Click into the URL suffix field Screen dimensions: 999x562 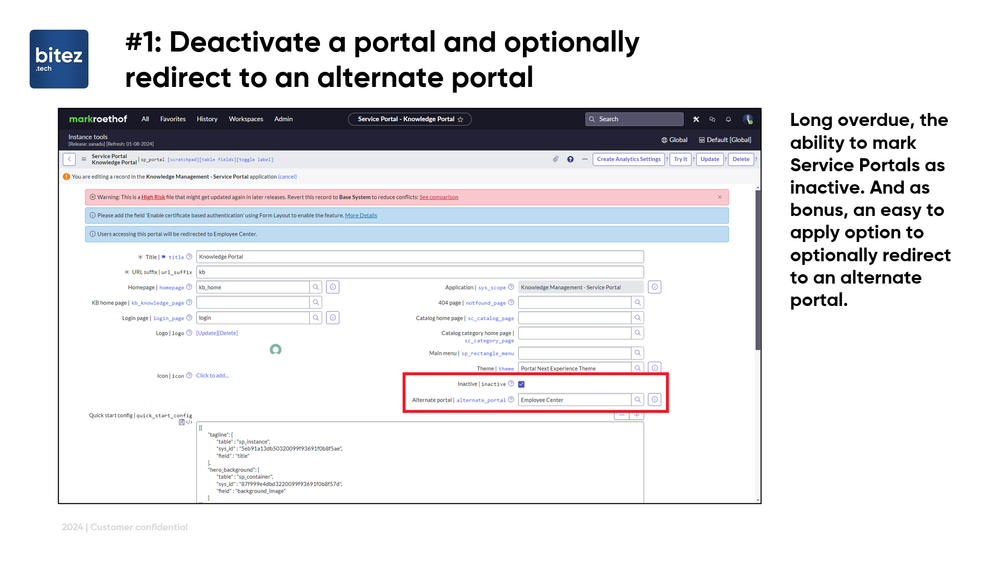coord(420,272)
